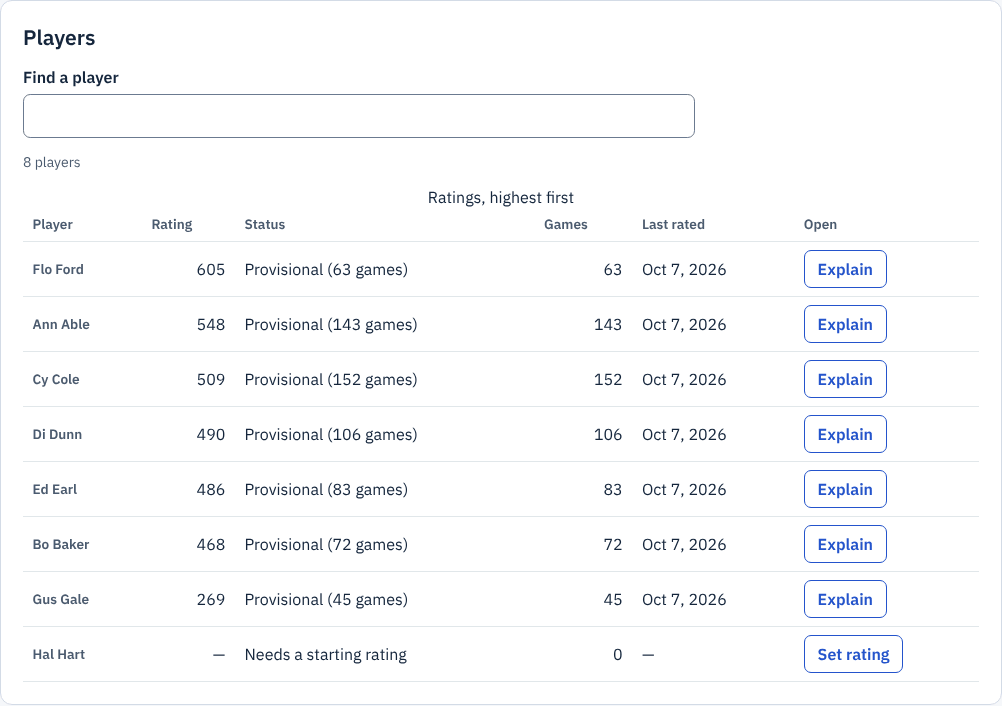Viewport: 1002px width, 706px height.
Task: Click the Status column header
Action: tap(265, 224)
